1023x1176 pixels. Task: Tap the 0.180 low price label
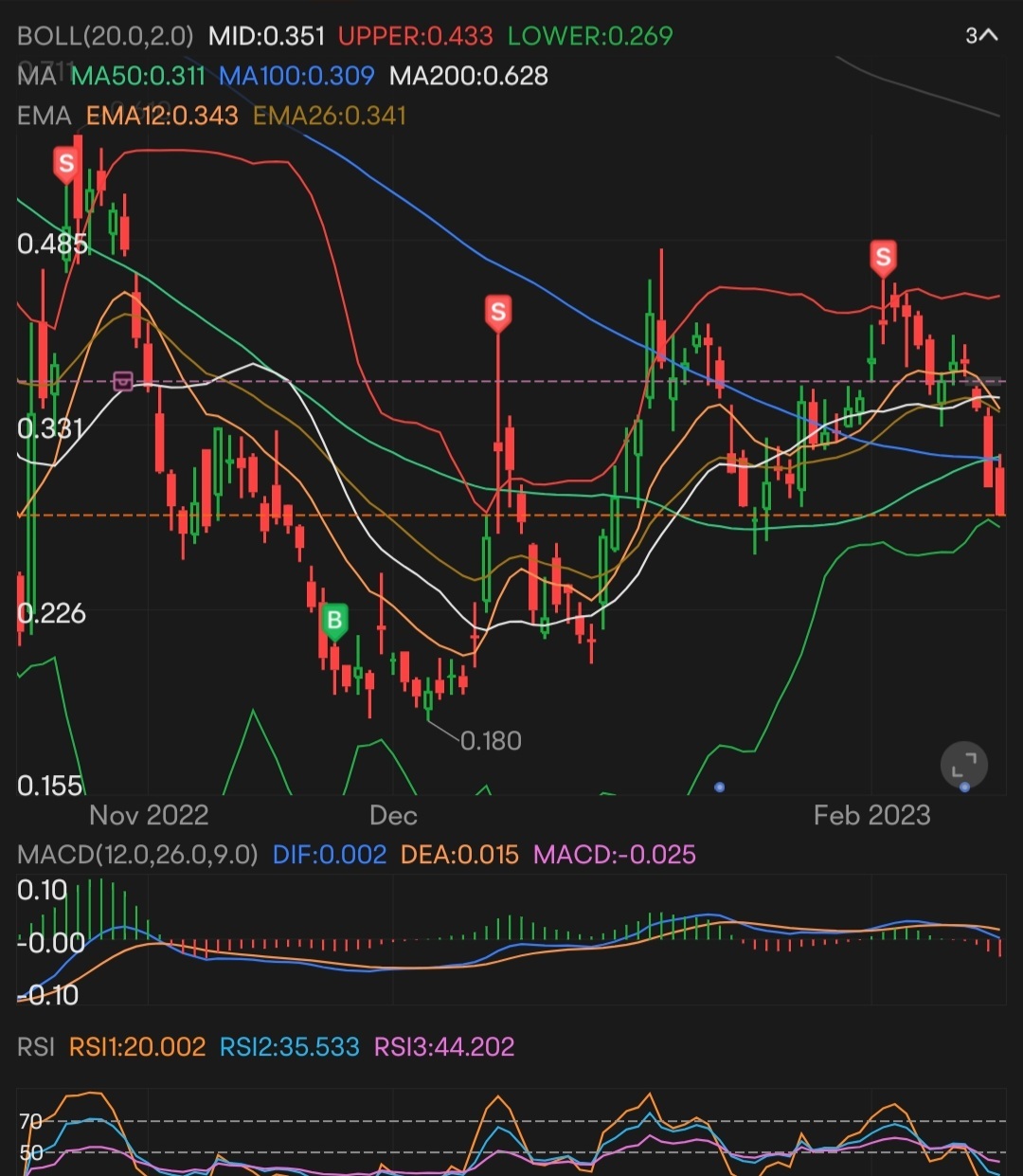(491, 741)
